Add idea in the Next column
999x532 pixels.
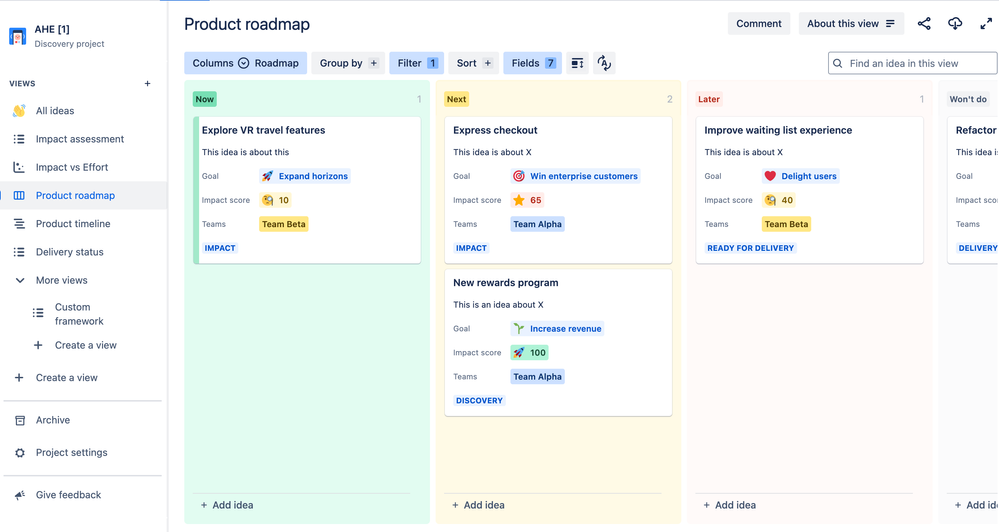pos(478,505)
